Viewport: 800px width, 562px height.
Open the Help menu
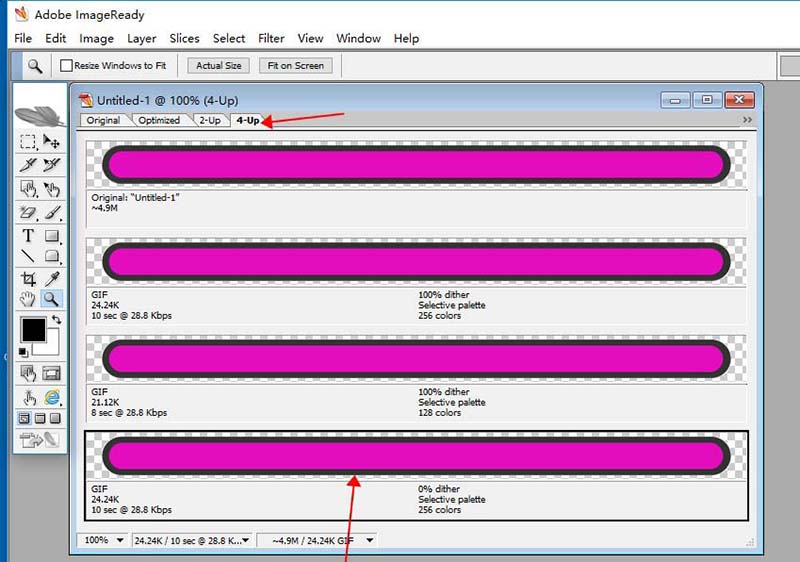coord(406,38)
